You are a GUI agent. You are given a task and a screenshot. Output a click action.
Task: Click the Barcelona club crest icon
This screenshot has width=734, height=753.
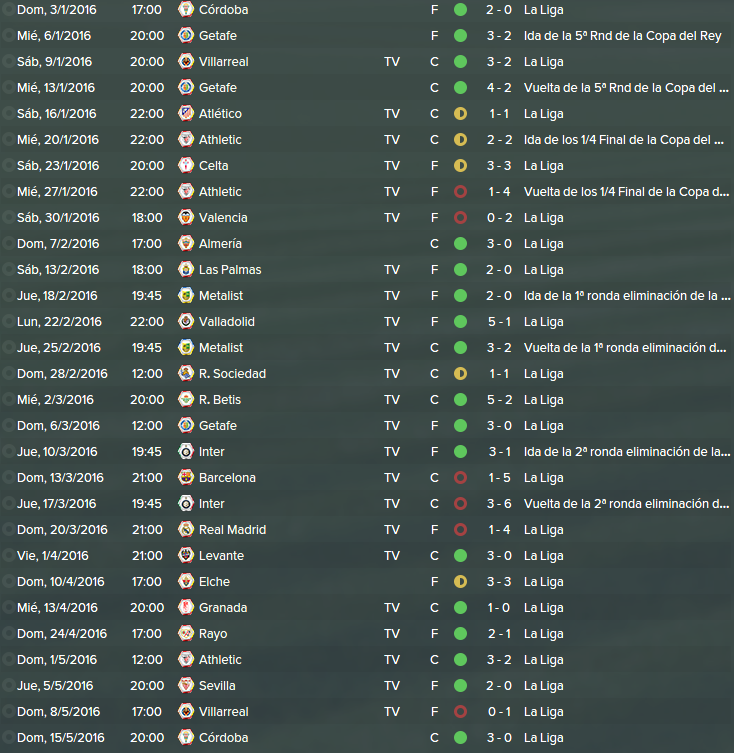click(186, 477)
